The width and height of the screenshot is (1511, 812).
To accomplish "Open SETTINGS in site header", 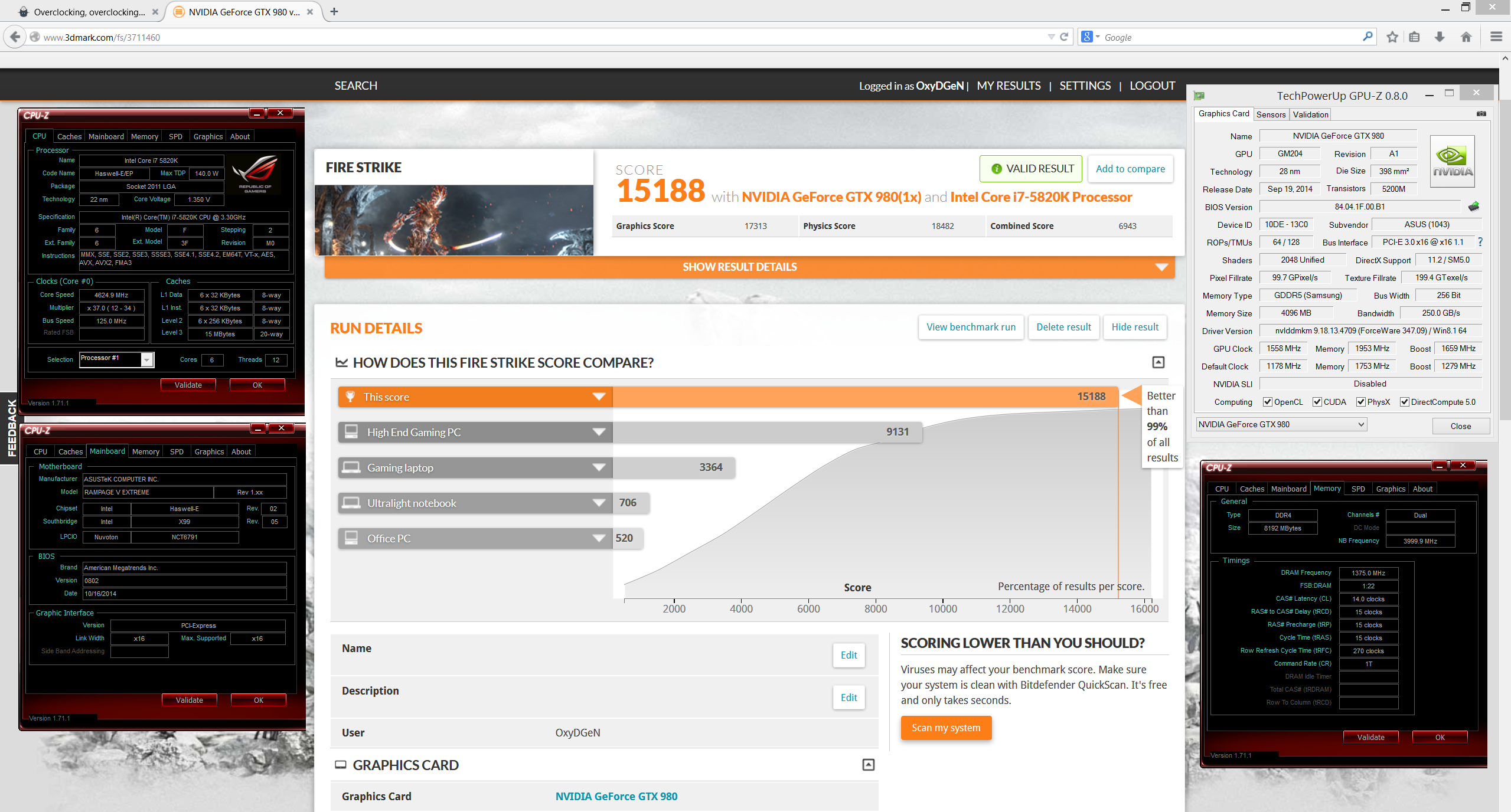I will (1085, 86).
